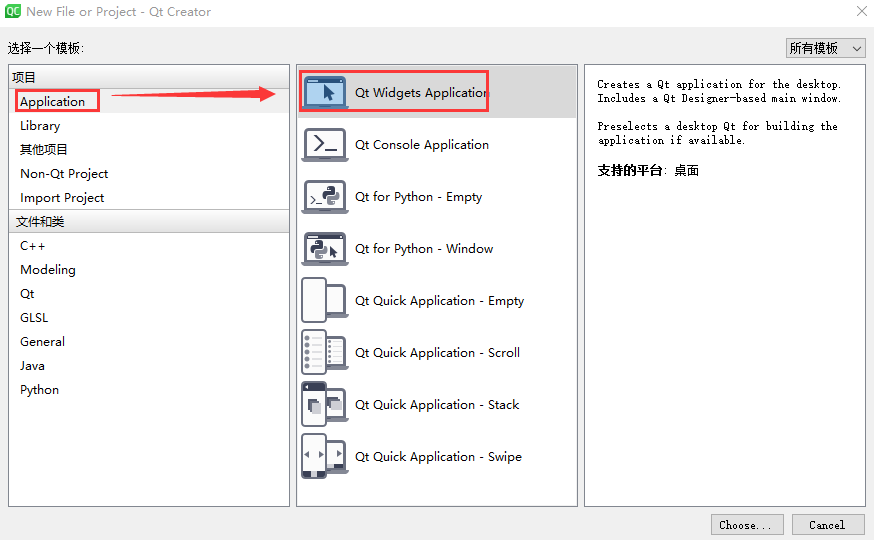Click the 支持的平台: 桌面 text
The image size is (874, 540).
point(648,171)
